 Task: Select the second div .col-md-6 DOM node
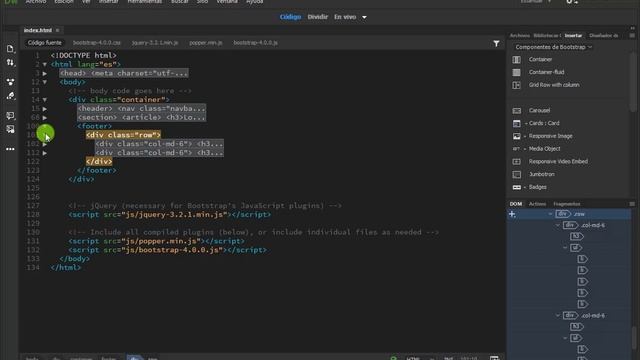(x=584, y=316)
